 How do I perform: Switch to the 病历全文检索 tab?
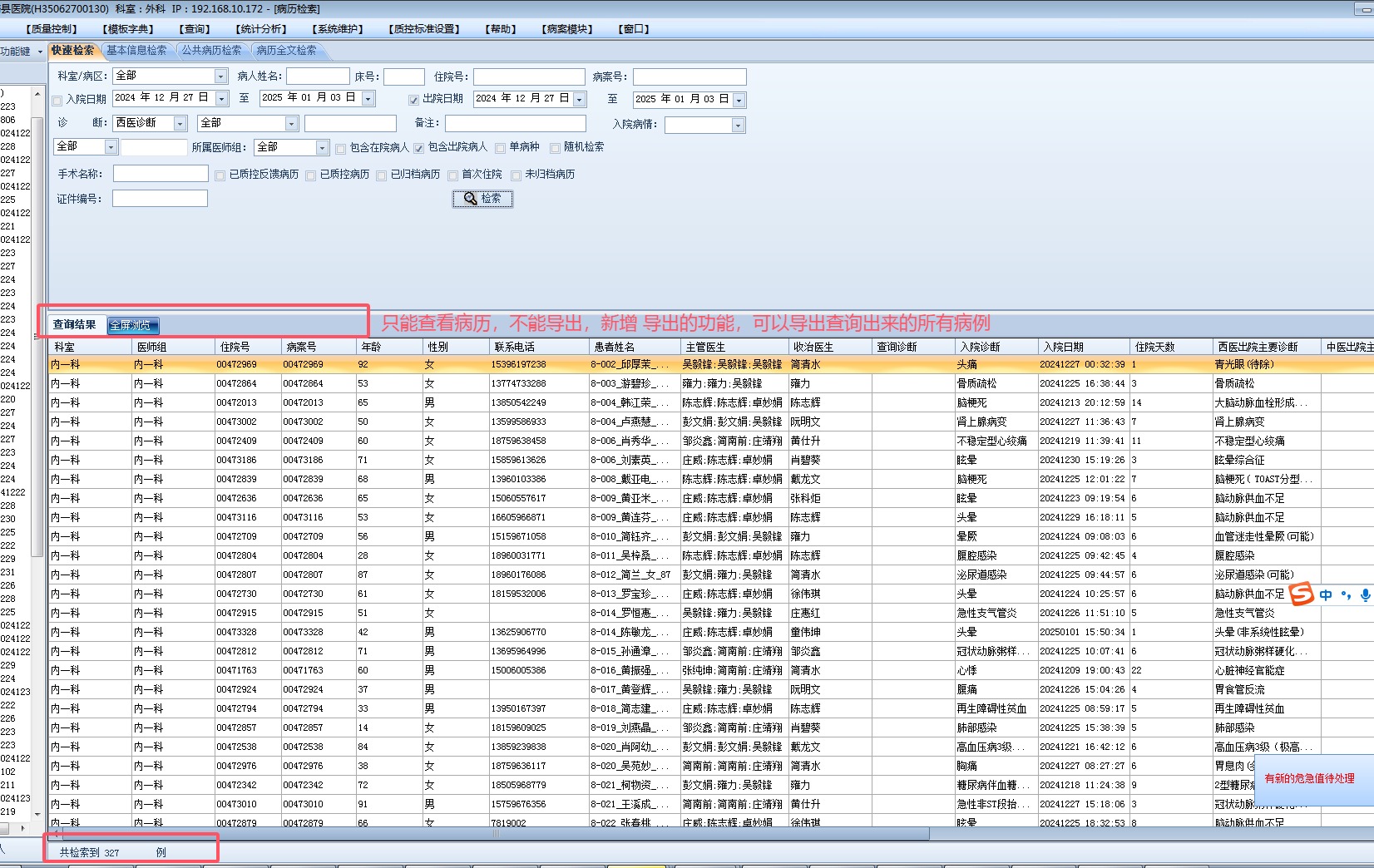[286, 51]
